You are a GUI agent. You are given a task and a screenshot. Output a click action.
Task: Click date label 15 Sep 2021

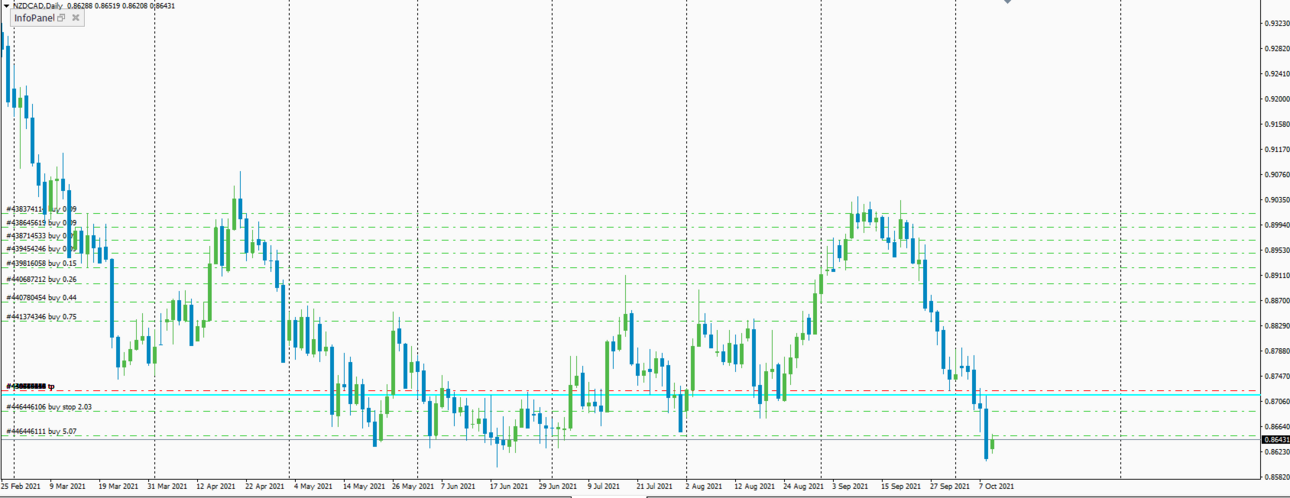pyautogui.click(x=900, y=486)
